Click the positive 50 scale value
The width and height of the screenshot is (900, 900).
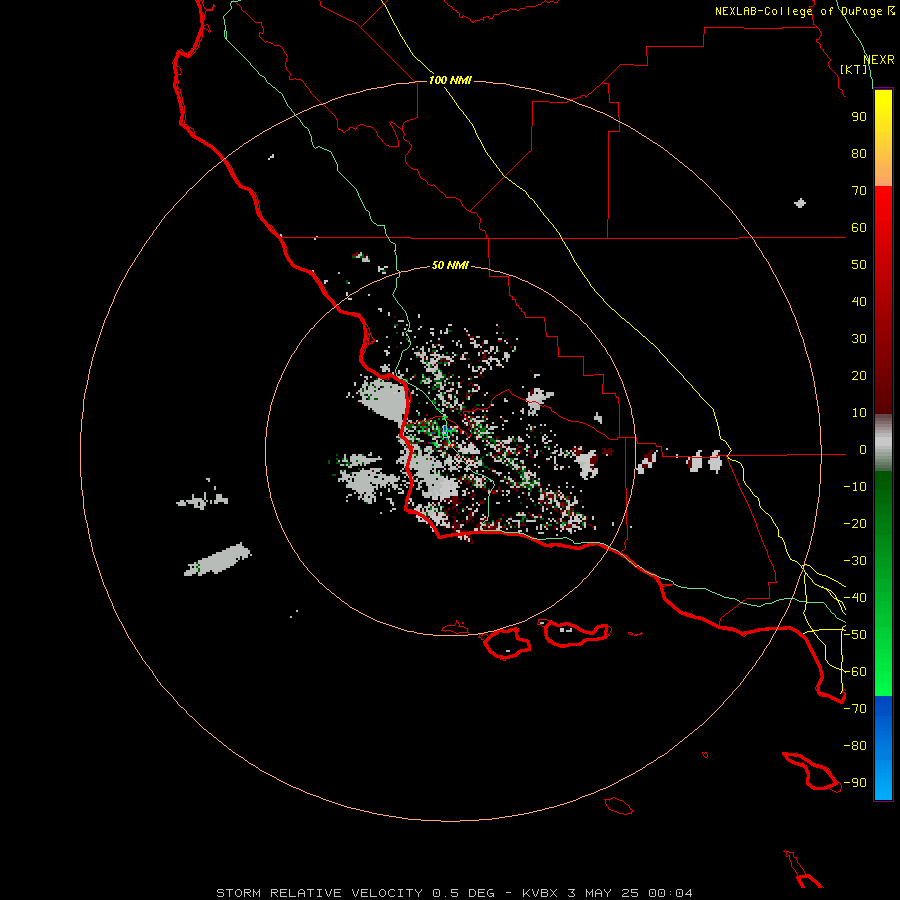[859, 265]
